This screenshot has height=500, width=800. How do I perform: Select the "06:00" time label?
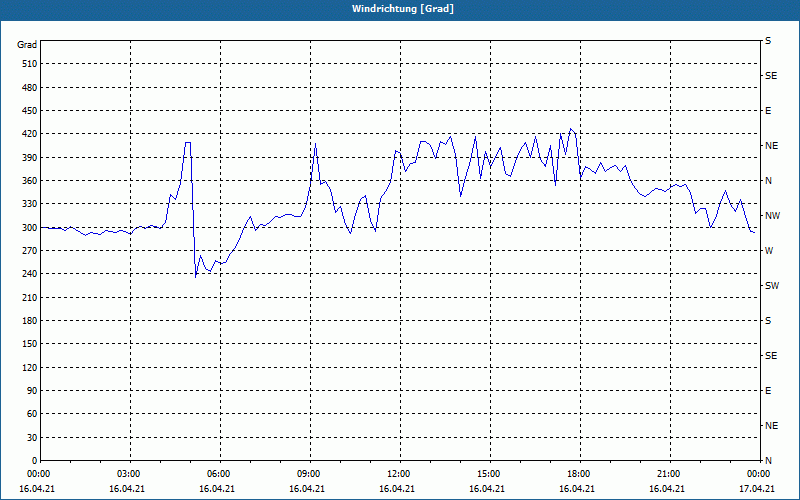pos(219,474)
